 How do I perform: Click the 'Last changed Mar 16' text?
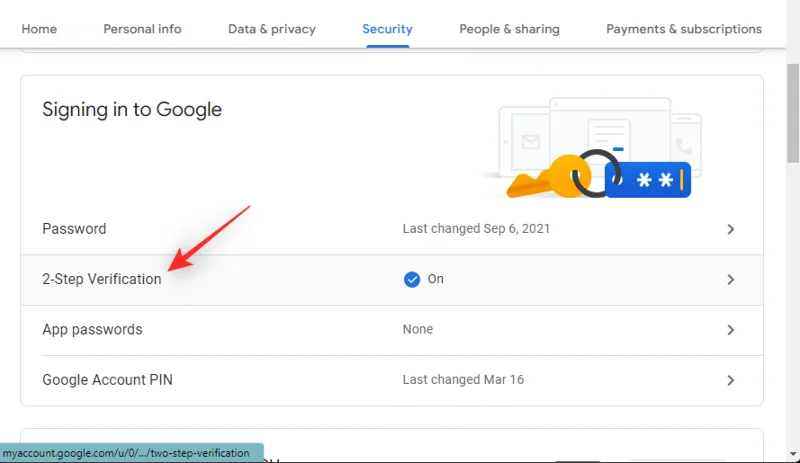click(463, 379)
